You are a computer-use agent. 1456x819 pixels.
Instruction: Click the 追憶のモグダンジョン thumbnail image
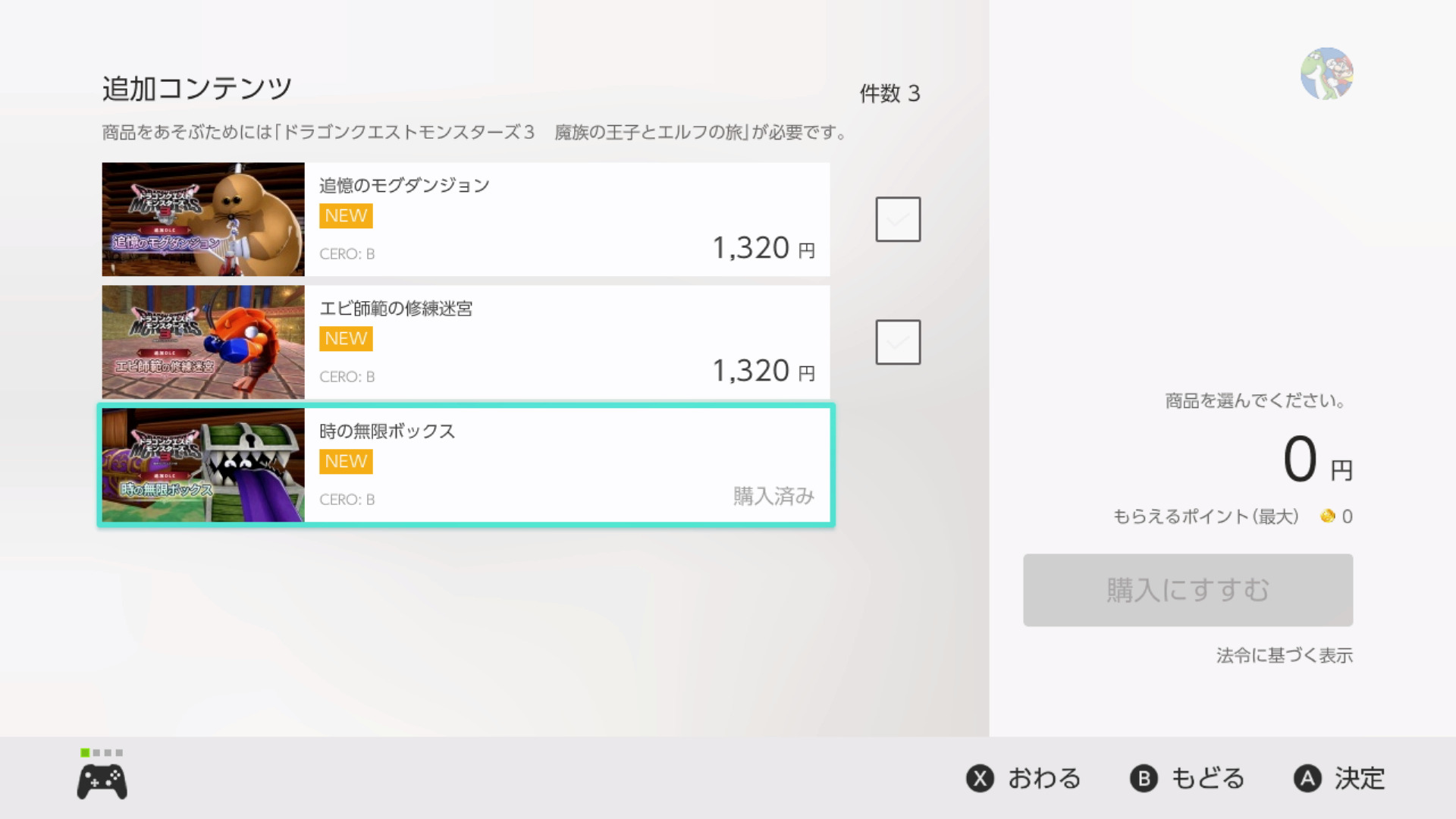click(x=202, y=219)
